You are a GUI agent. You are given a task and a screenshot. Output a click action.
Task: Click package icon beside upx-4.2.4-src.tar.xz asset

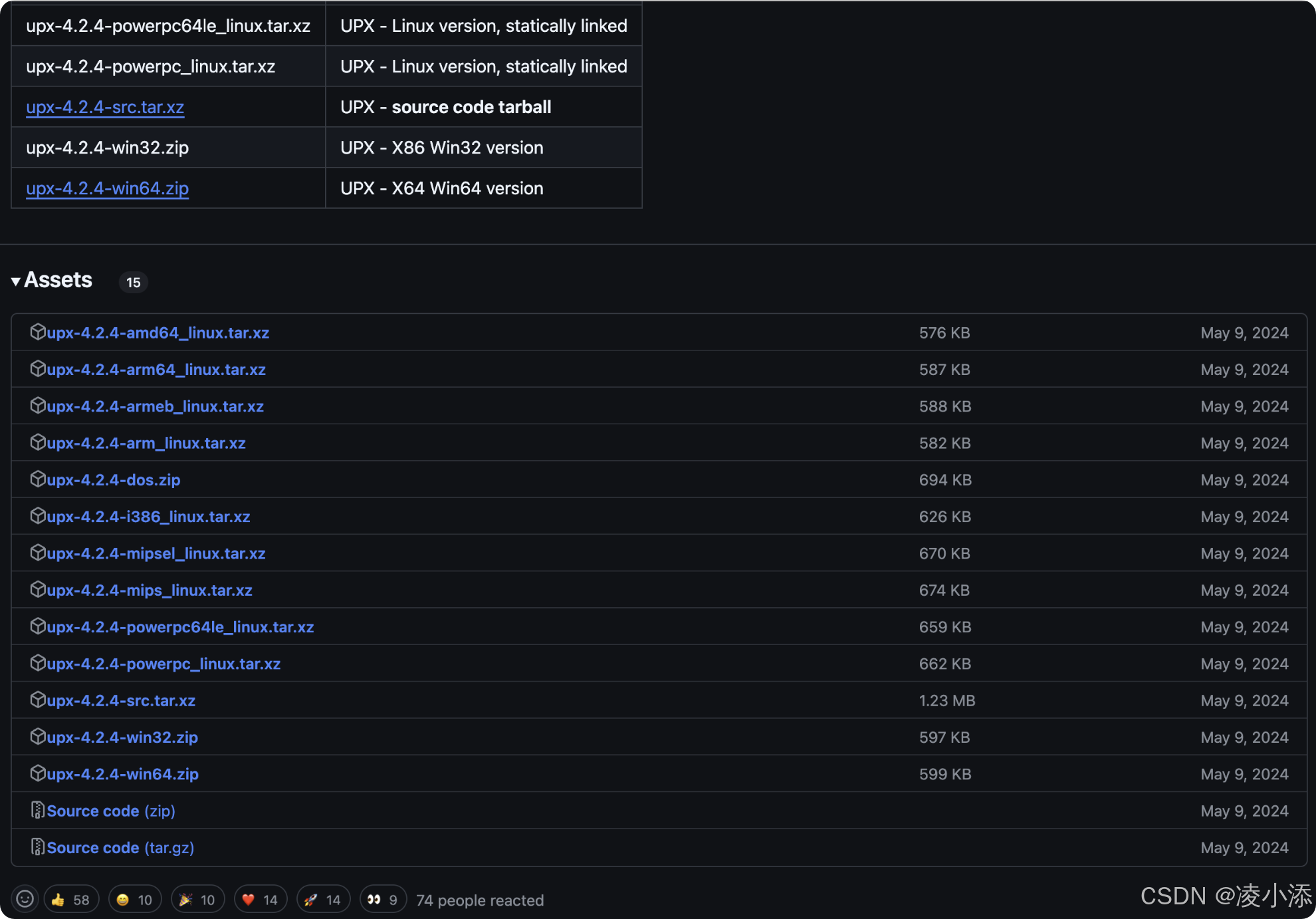click(x=37, y=700)
